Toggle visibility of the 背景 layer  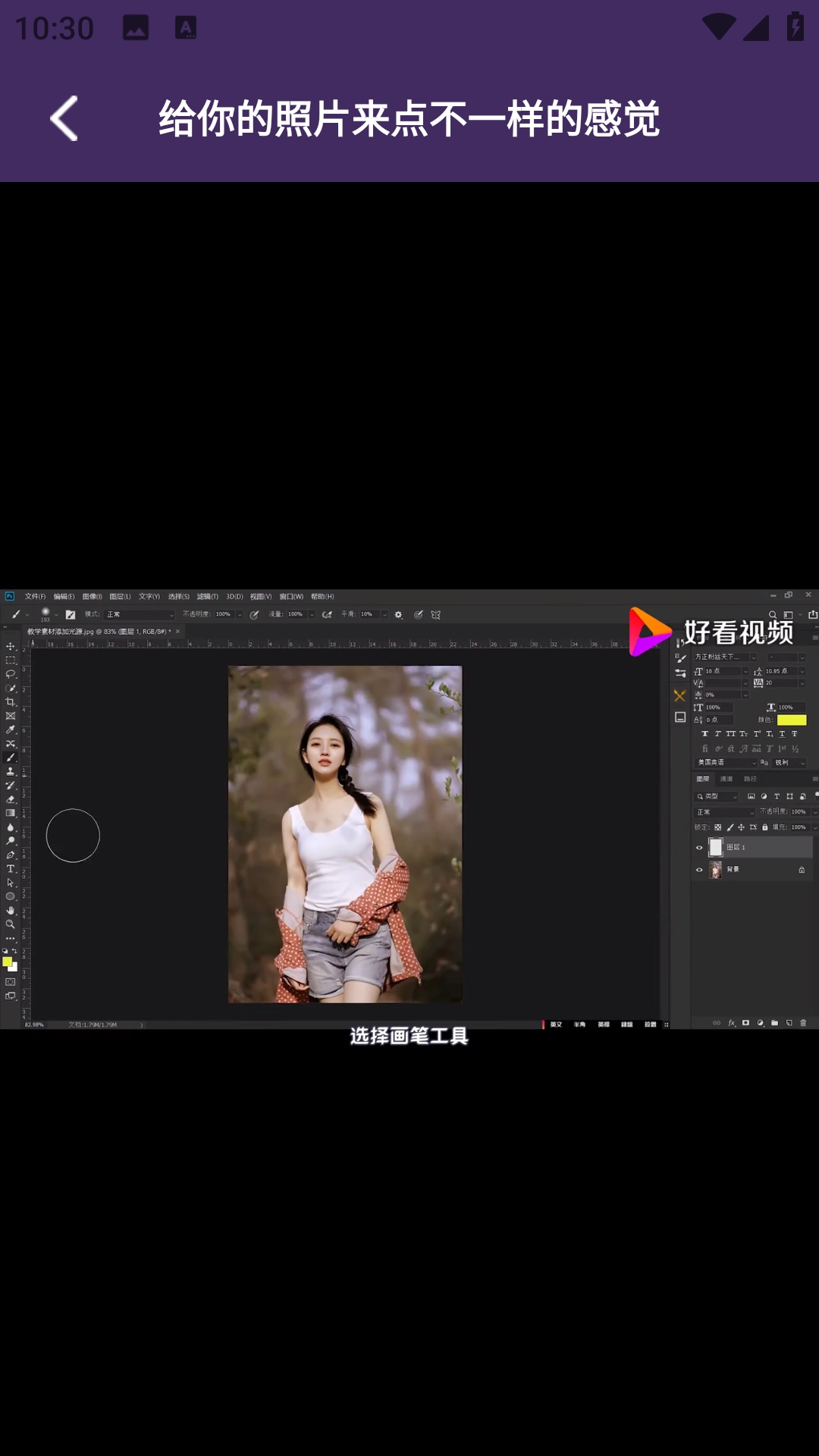click(699, 870)
